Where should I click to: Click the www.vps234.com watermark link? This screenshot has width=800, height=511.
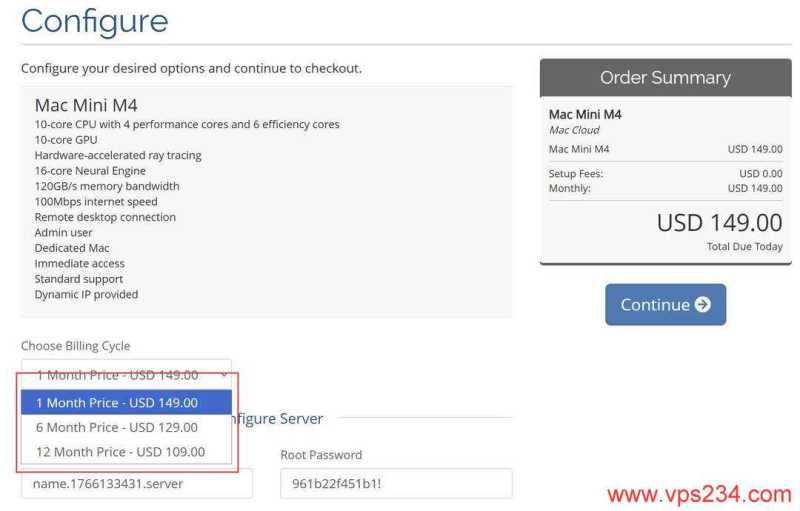tap(699, 494)
